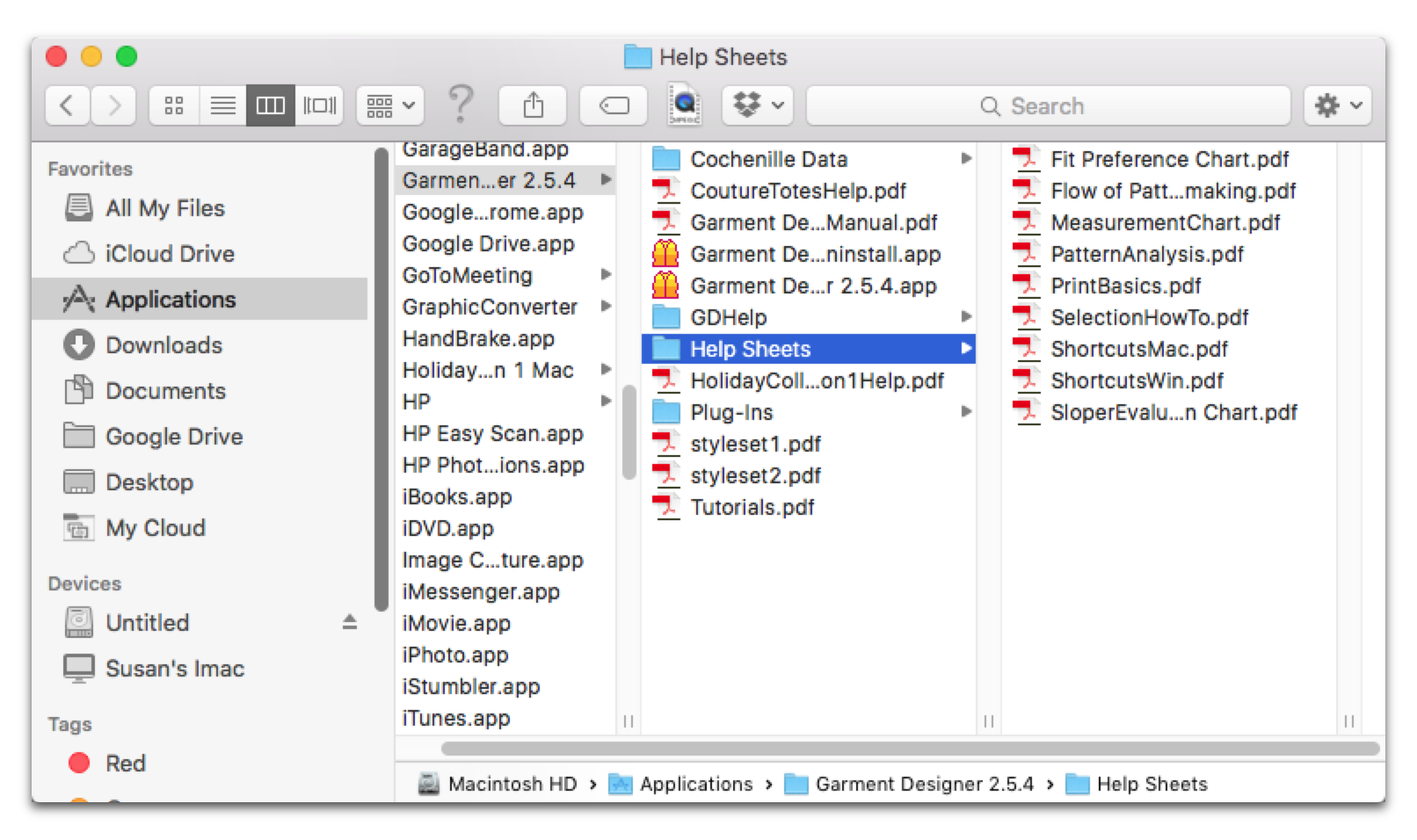Image resolution: width=1417 pixels, height=840 pixels.
Task: Select SloperEvalu...n Chart.pdf file name
Action: point(1174,412)
